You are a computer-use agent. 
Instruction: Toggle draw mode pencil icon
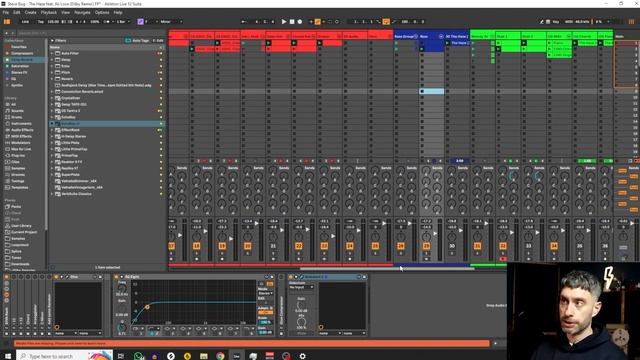click(x=542, y=22)
